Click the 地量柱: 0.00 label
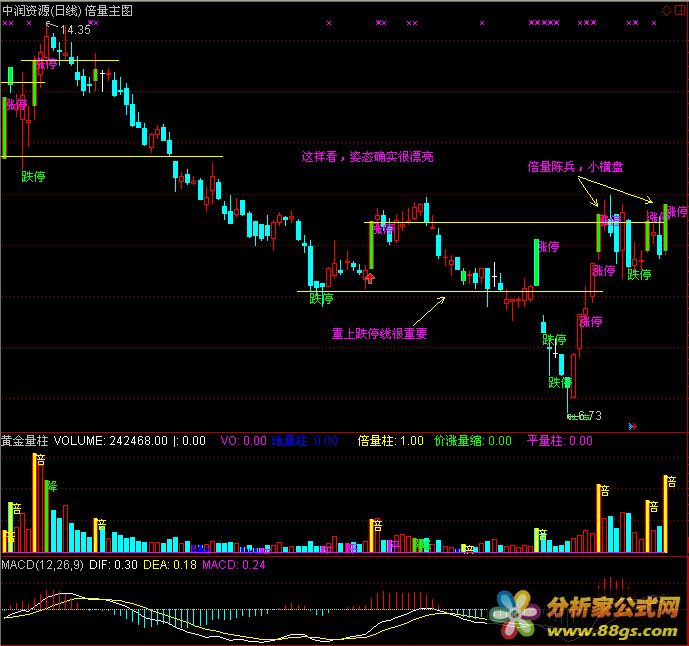The image size is (689, 646). 305,441
